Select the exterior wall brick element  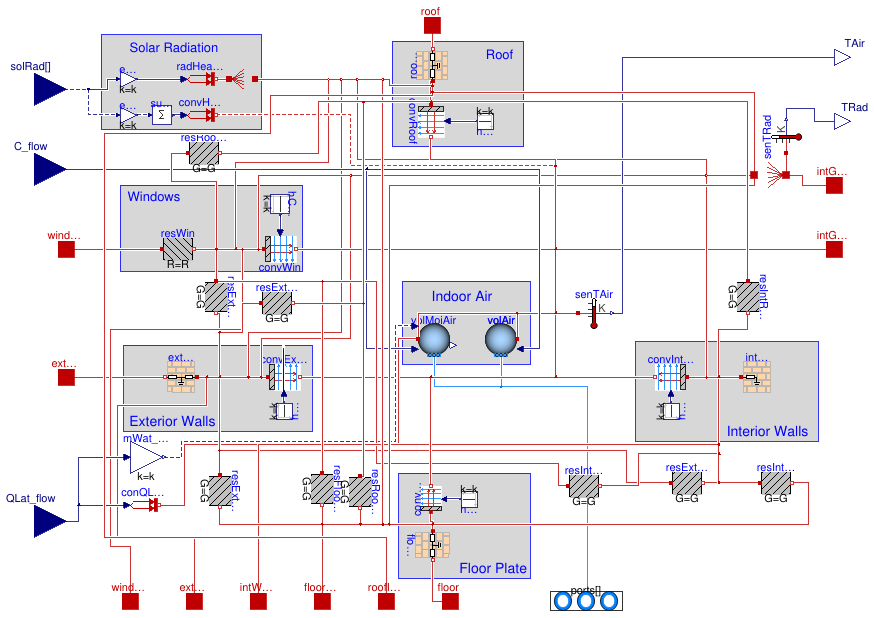tap(181, 377)
